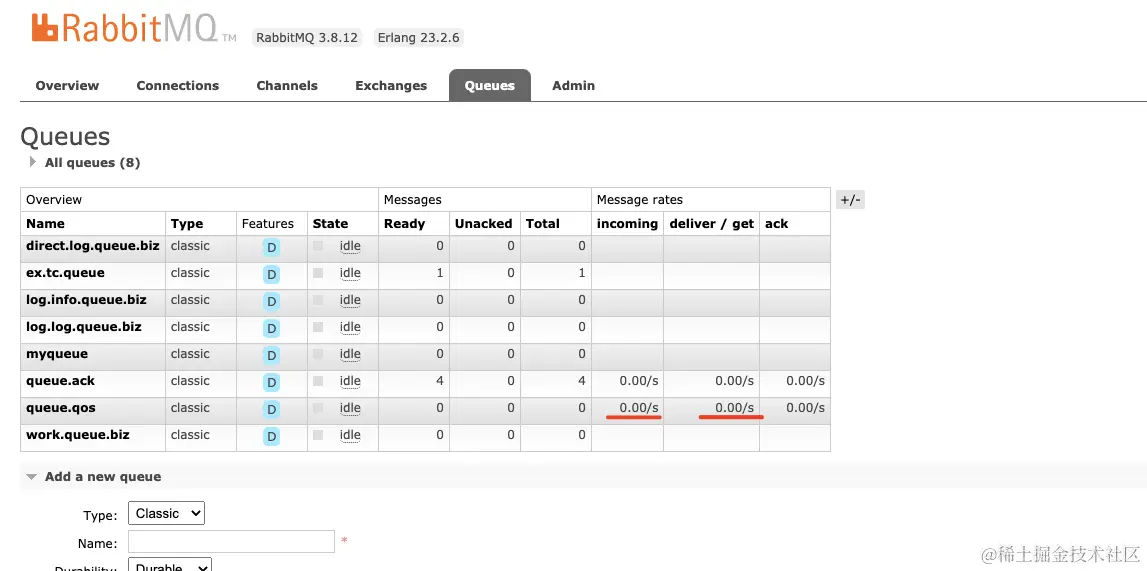
Task: Click the +/- column selector button
Action: coord(850,200)
